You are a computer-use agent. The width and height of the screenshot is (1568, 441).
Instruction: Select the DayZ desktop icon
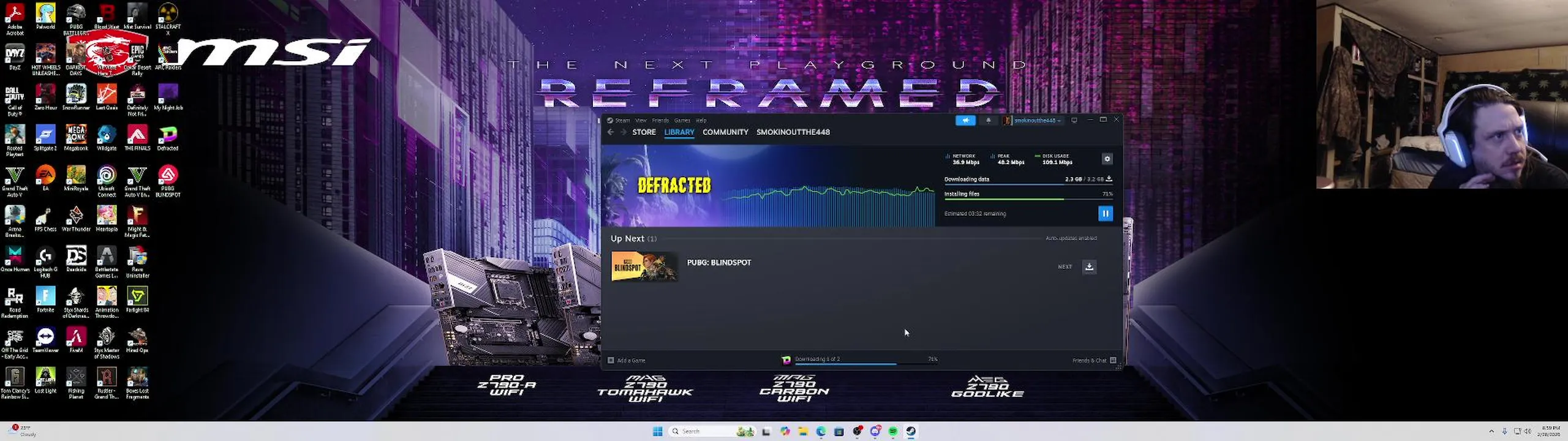[15, 58]
